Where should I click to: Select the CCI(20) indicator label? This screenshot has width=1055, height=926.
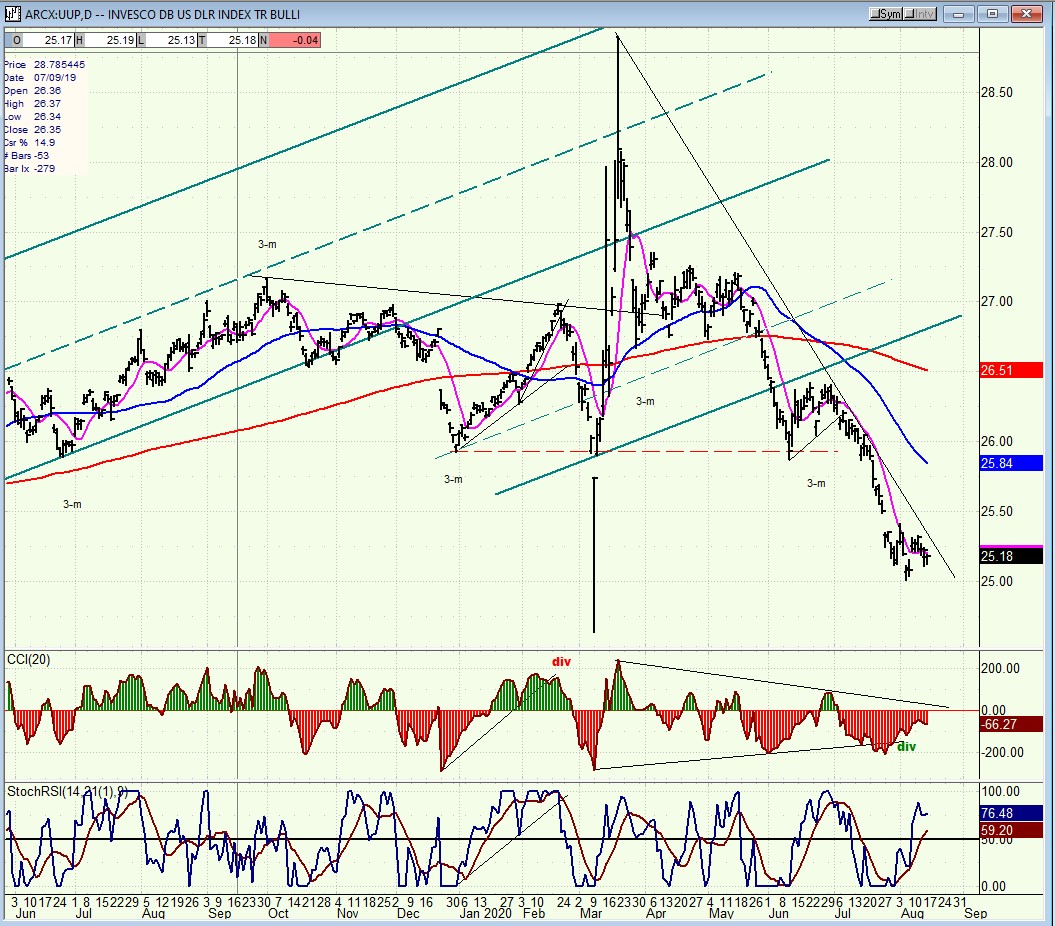28,660
